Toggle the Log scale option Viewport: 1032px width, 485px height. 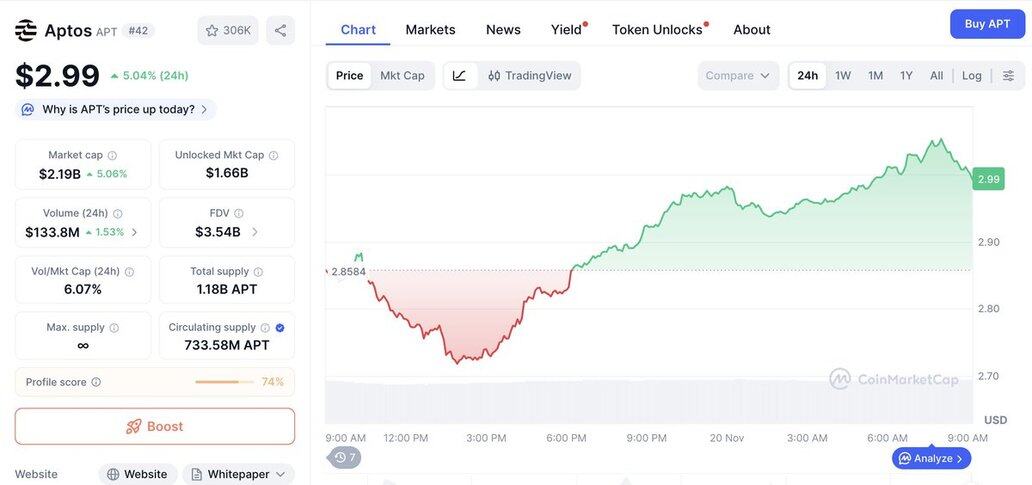[972, 76]
